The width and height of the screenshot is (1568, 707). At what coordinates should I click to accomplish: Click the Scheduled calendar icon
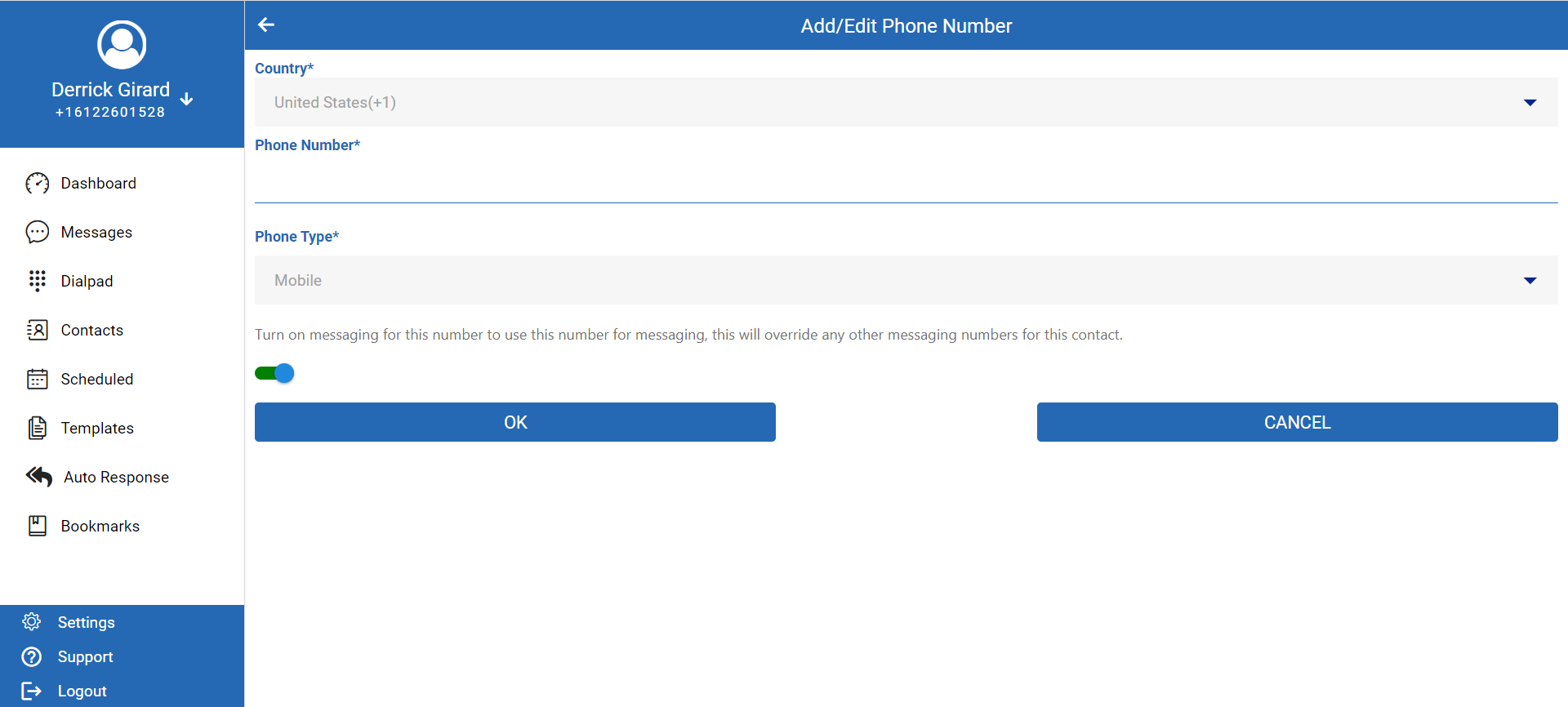[x=38, y=380]
